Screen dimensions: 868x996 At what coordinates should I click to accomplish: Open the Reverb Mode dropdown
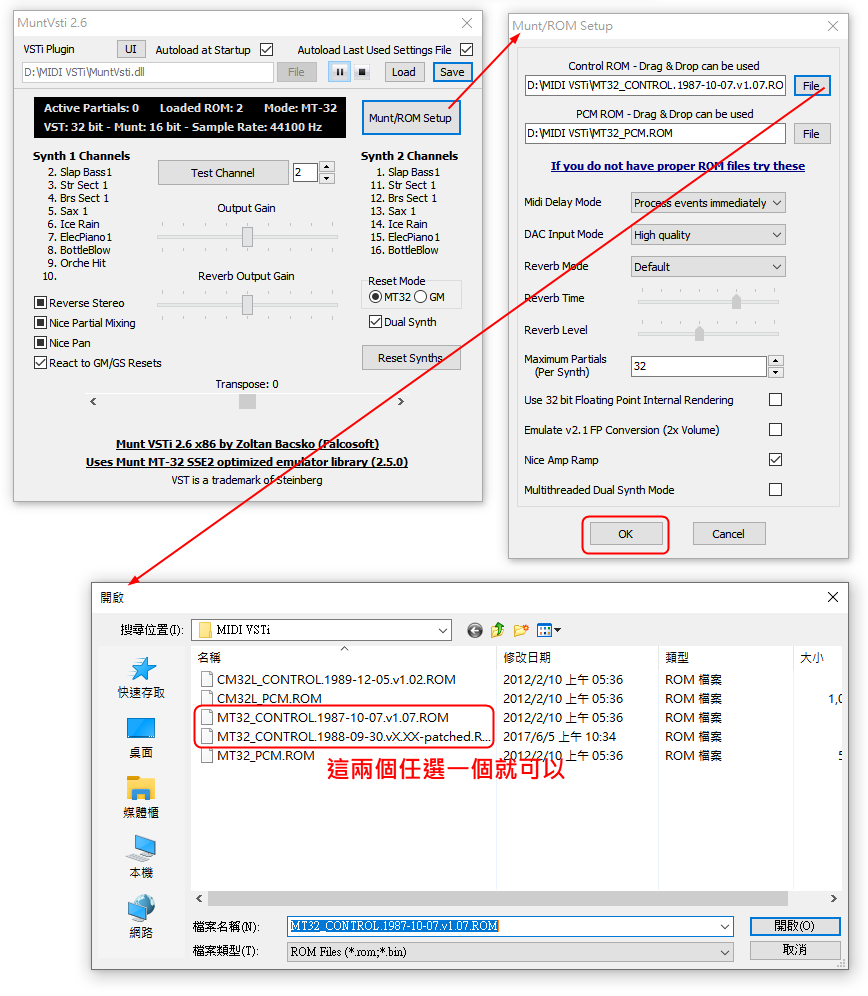pos(708,267)
